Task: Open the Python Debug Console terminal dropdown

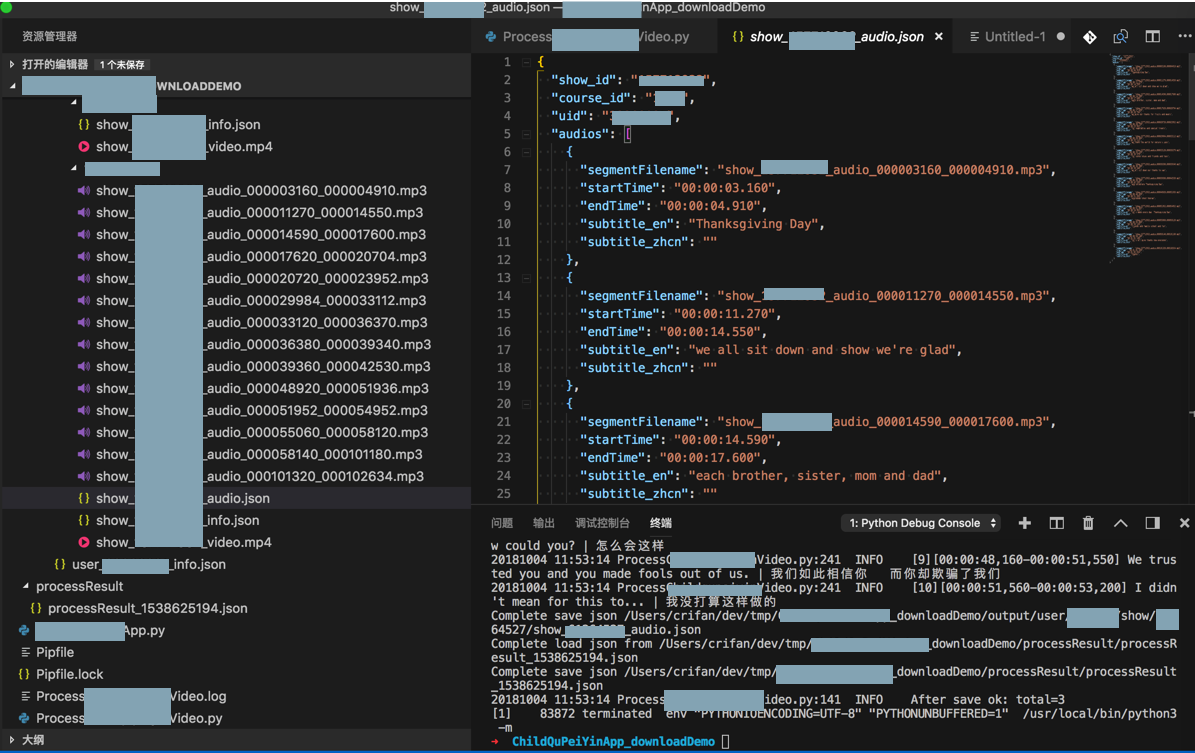Action: (x=923, y=523)
